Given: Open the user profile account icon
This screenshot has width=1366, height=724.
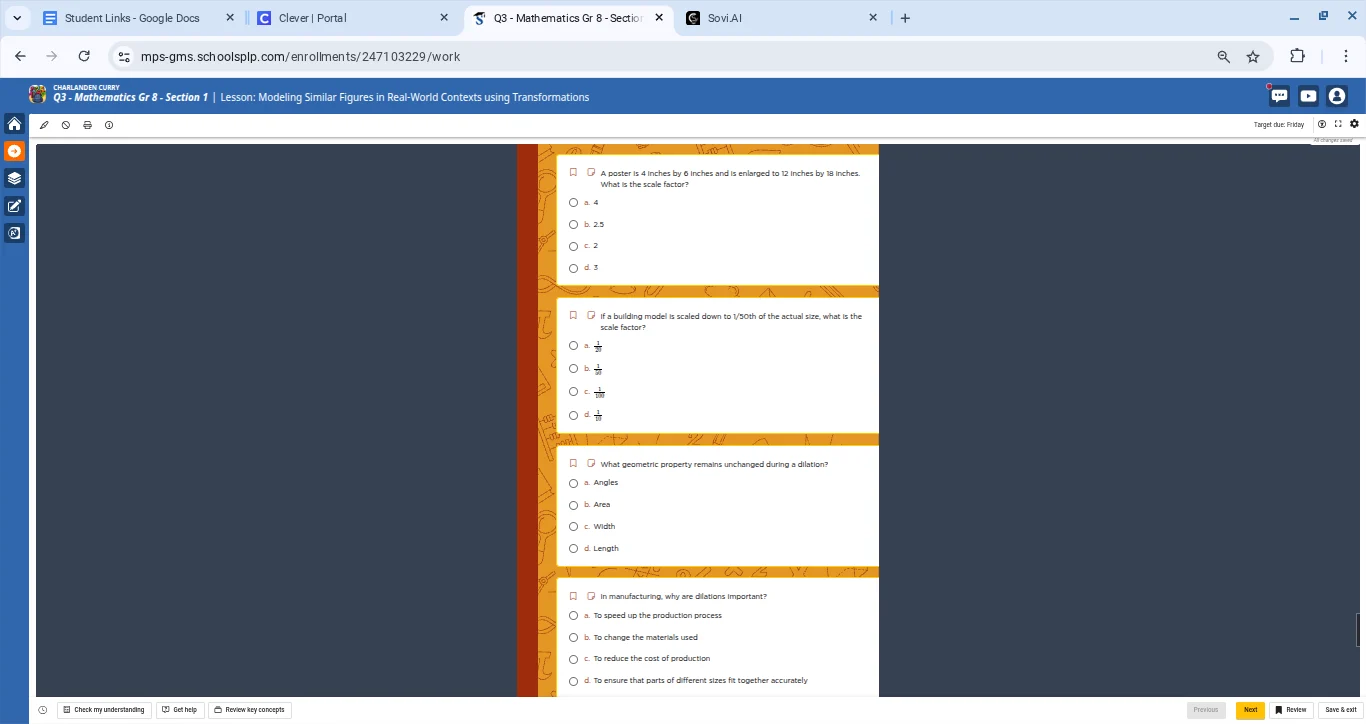Looking at the screenshot, I should click(x=1337, y=96).
